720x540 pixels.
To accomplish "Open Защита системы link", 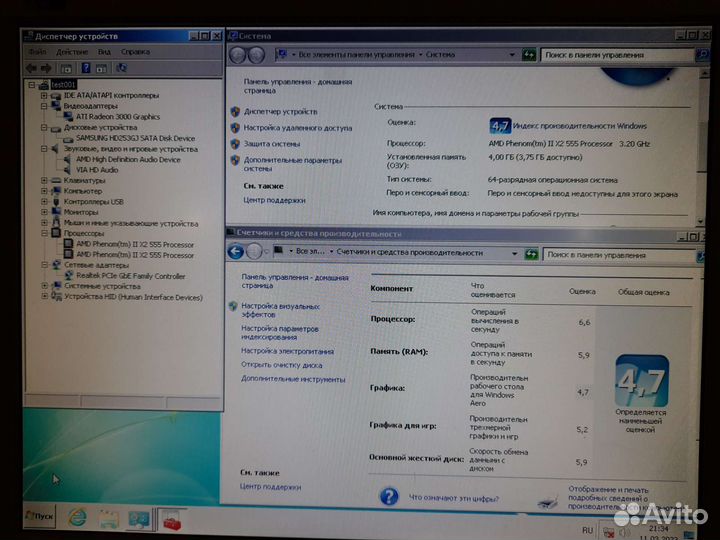I will (x=271, y=144).
